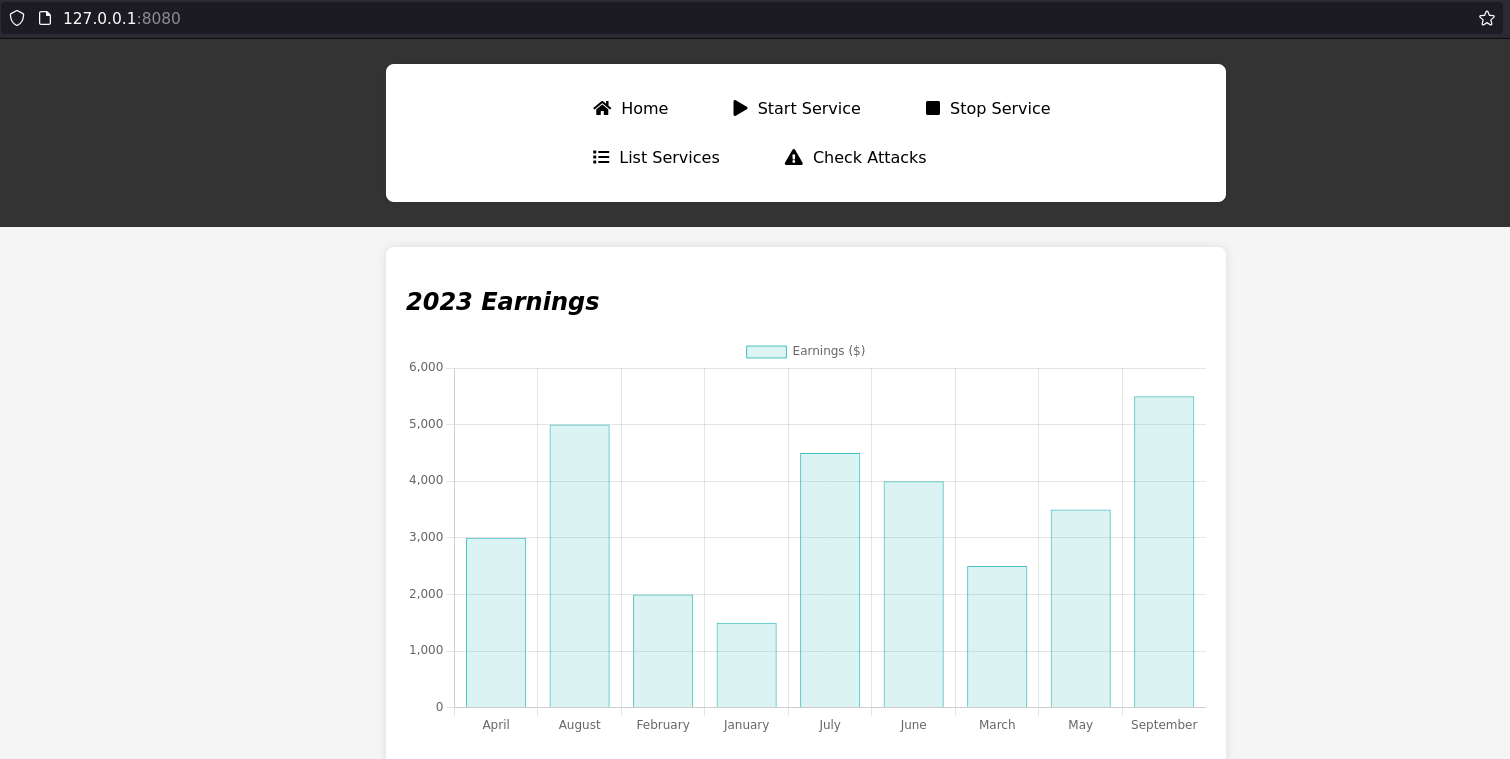The width and height of the screenshot is (1510, 759).
Task: Select the August bar in the chart
Action: pos(579,566)
